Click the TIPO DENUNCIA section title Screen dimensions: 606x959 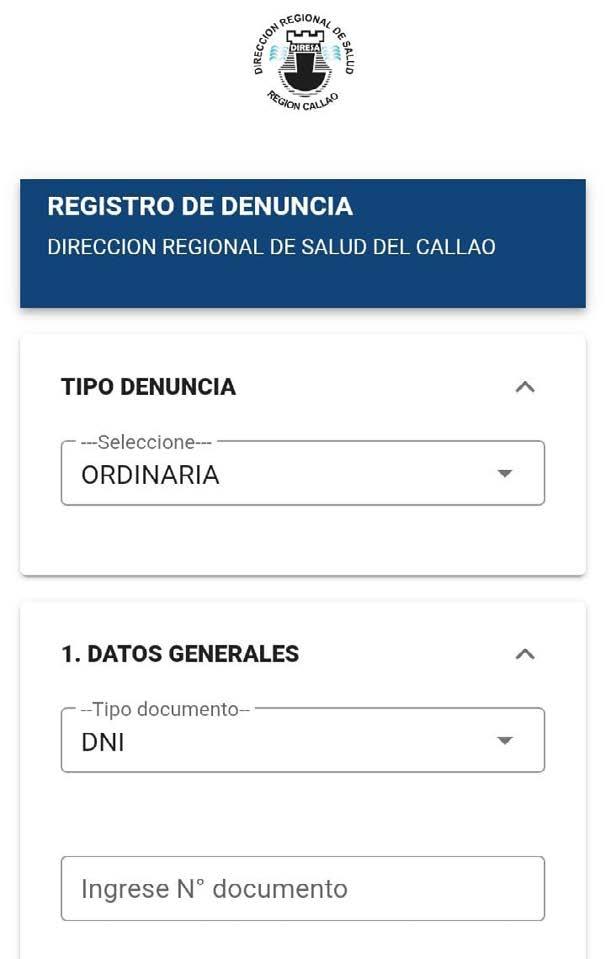(x=148, y=387)
